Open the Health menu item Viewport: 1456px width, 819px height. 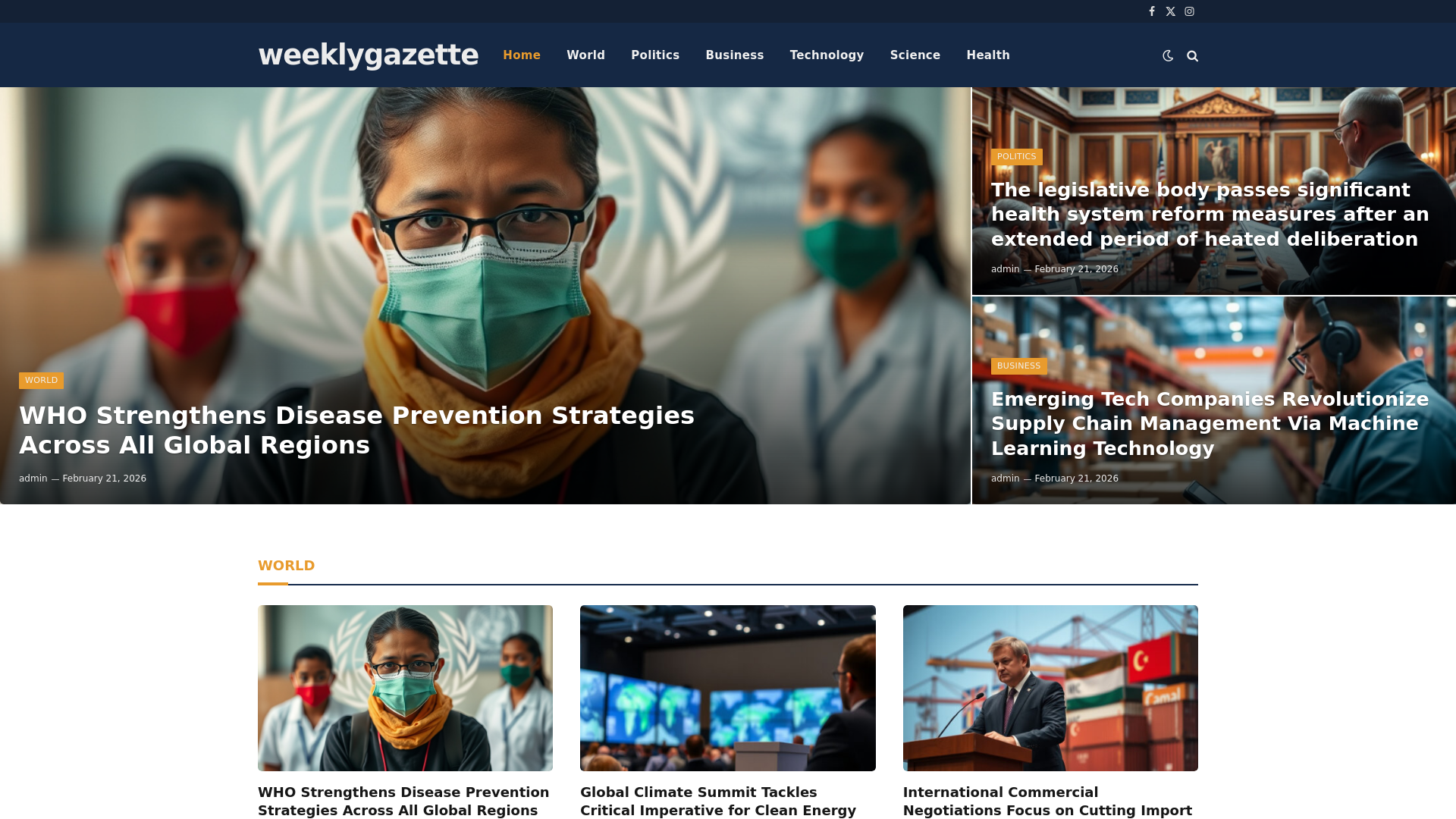pos(987,55)
